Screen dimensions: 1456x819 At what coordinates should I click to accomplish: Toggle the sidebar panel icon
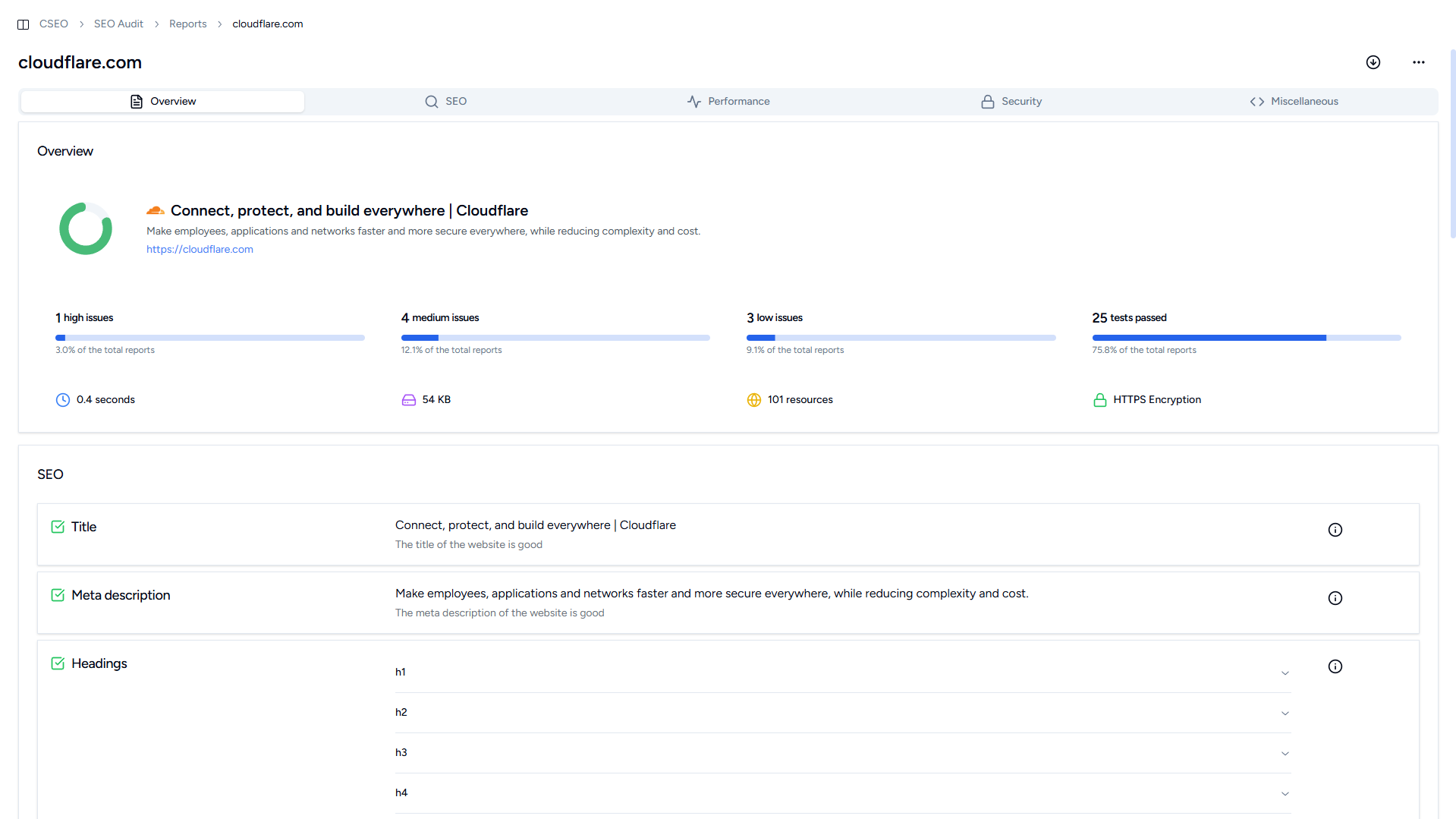point(24,24)
